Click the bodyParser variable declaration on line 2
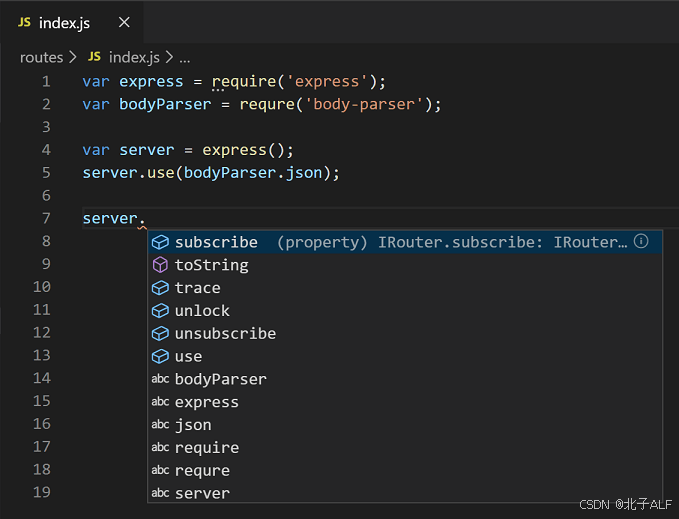Screen dimensions: 679x519 click(x=165, y=104)
